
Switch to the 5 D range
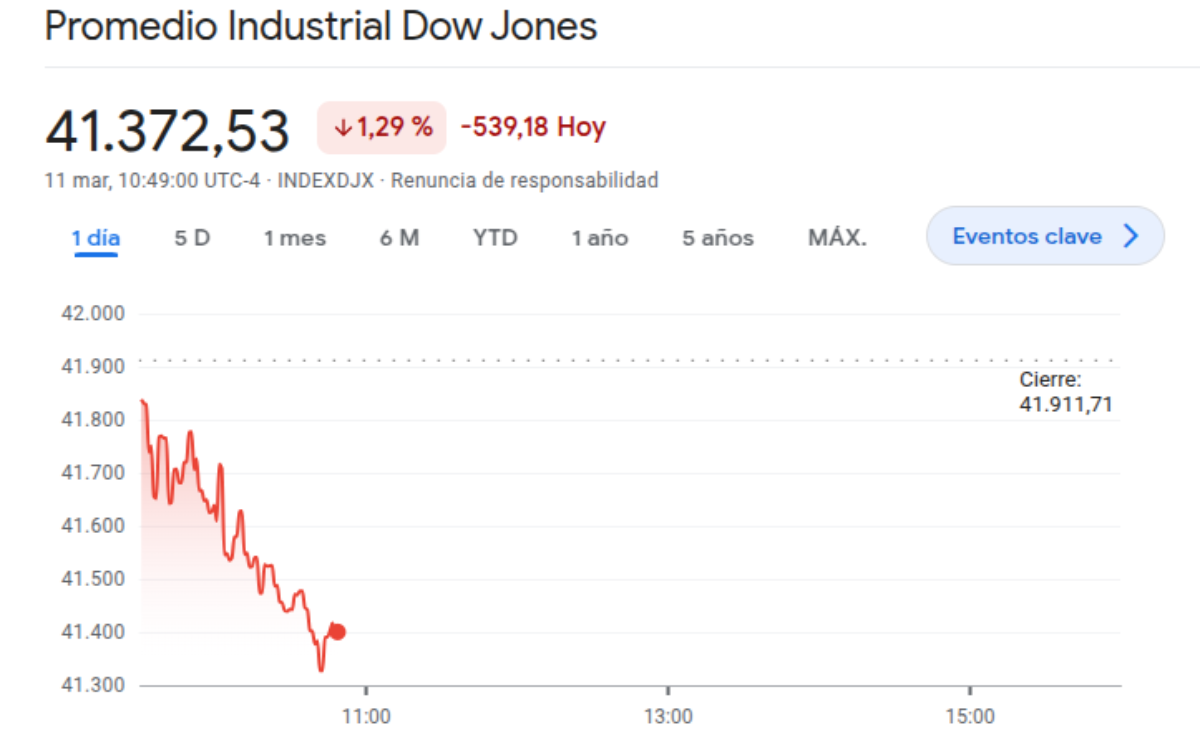pos(192,238)
